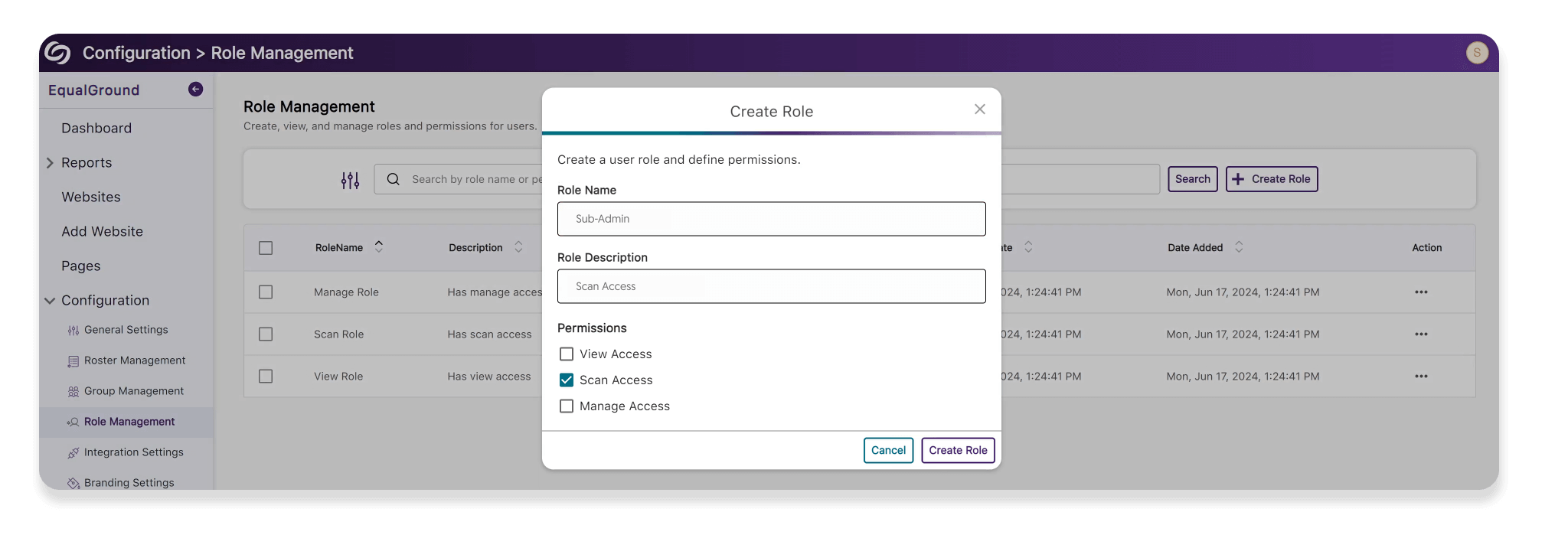
Task: Confirm with the dialog's Create Role button
Action: (957, 450)
